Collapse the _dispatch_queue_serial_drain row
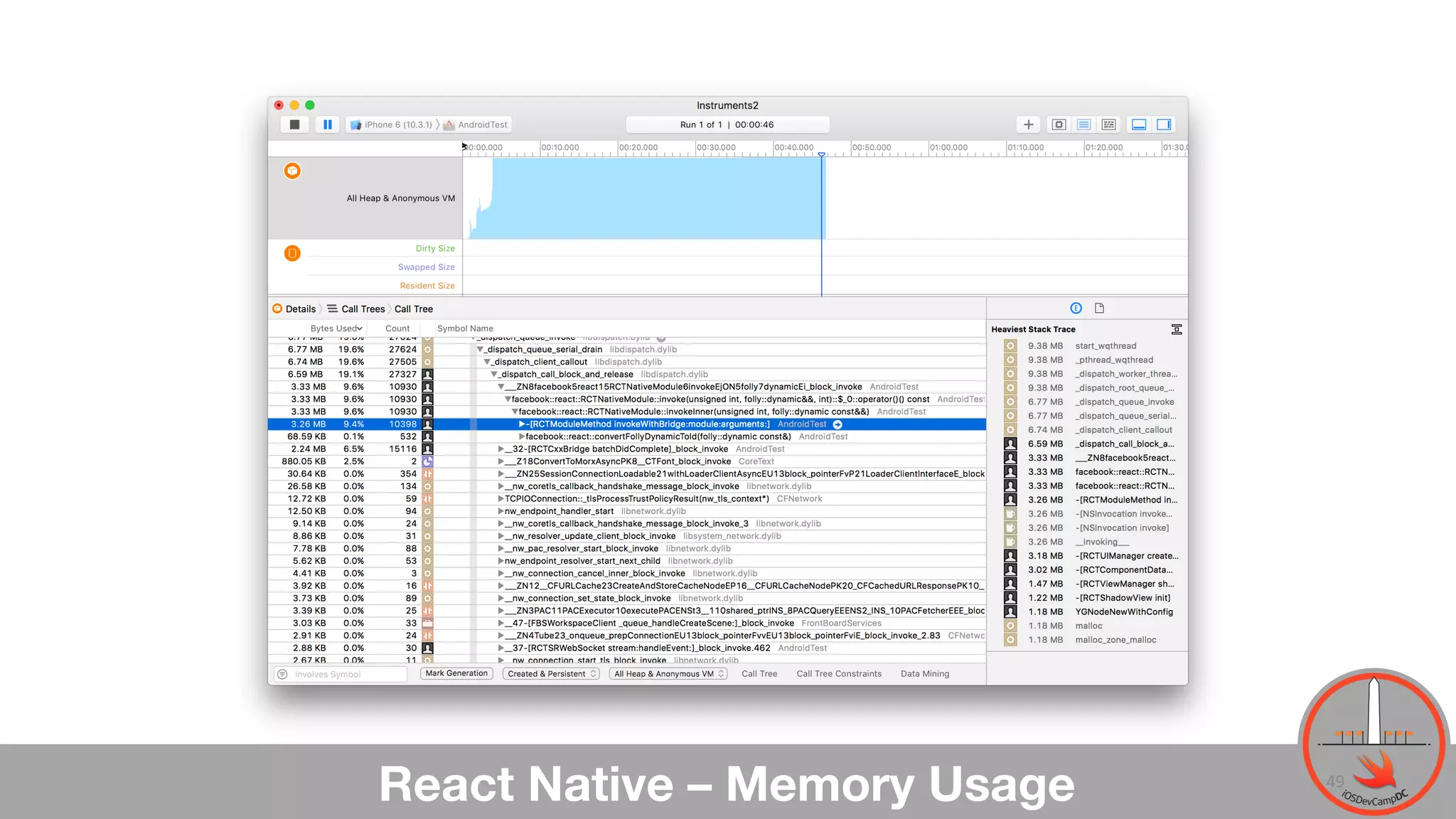 pos(481,350)
